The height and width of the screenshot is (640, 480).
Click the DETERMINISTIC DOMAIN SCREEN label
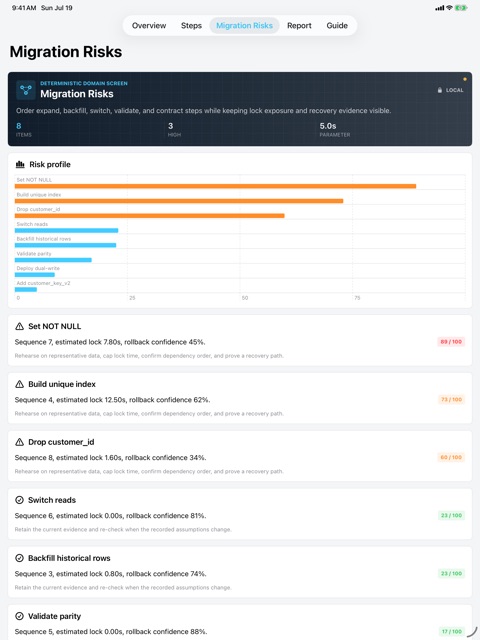84,83
